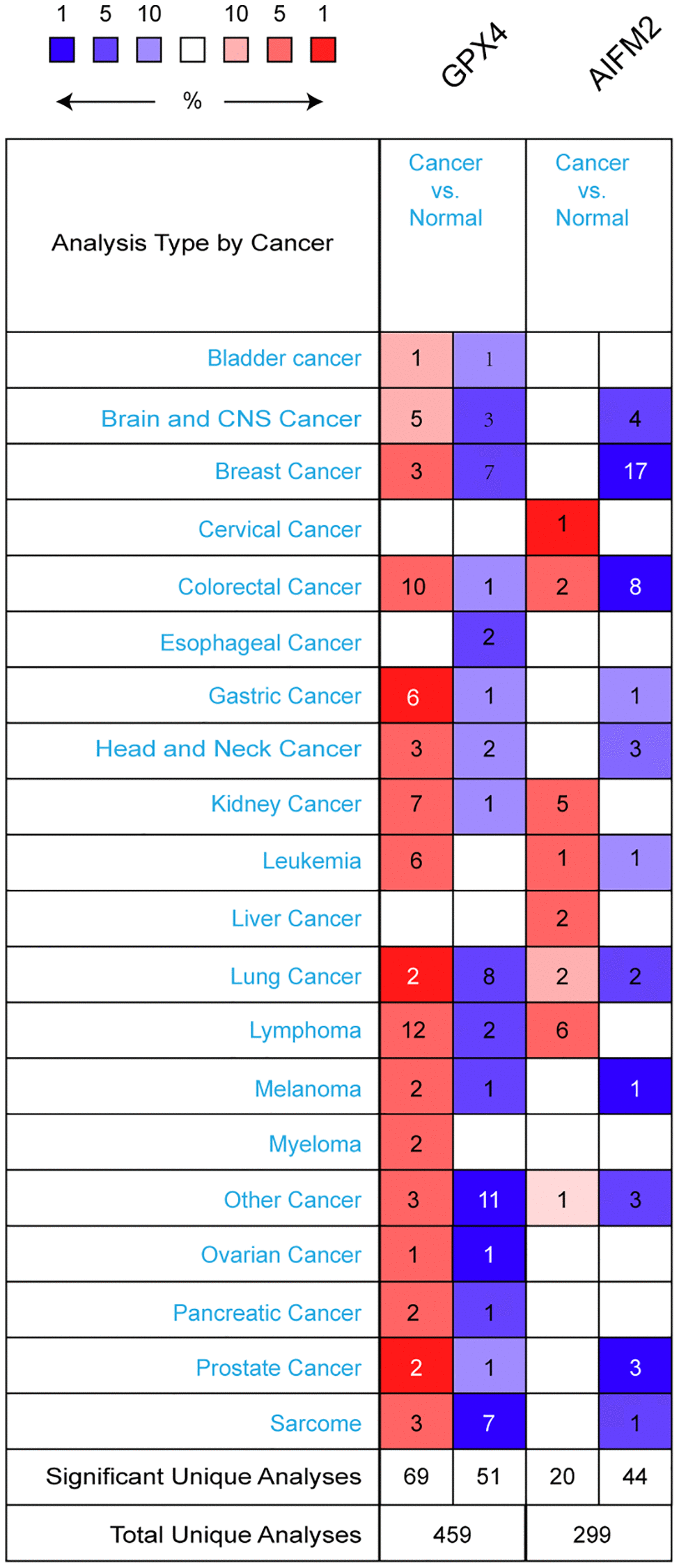Image resolution: width=679 pixels, height=1568 pixels.
Task: Open the Brain and CNS Cancer link
Action: [231, 419]
